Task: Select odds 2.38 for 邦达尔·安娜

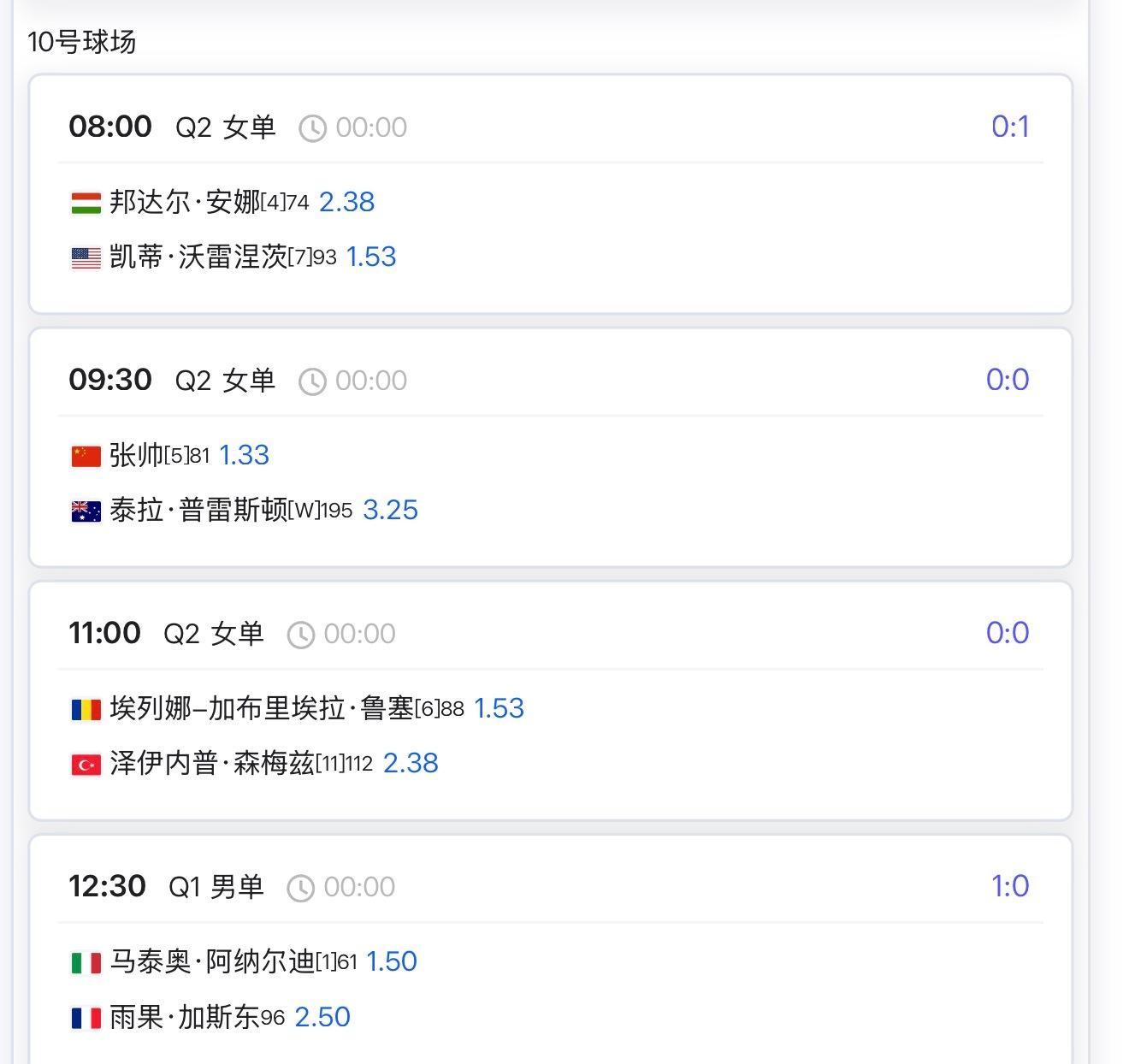Action: (346, 202)
